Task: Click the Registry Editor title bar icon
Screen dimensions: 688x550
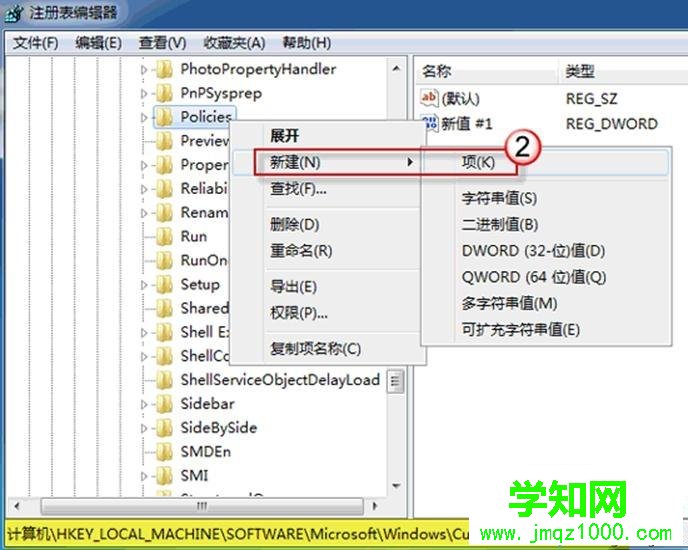Action: tap(13, 13)
